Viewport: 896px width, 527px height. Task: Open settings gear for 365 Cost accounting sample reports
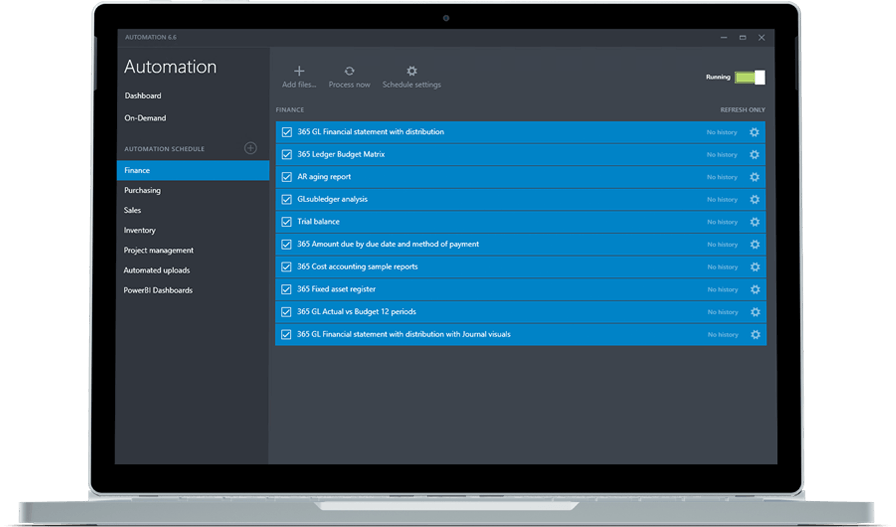[755, 267]
